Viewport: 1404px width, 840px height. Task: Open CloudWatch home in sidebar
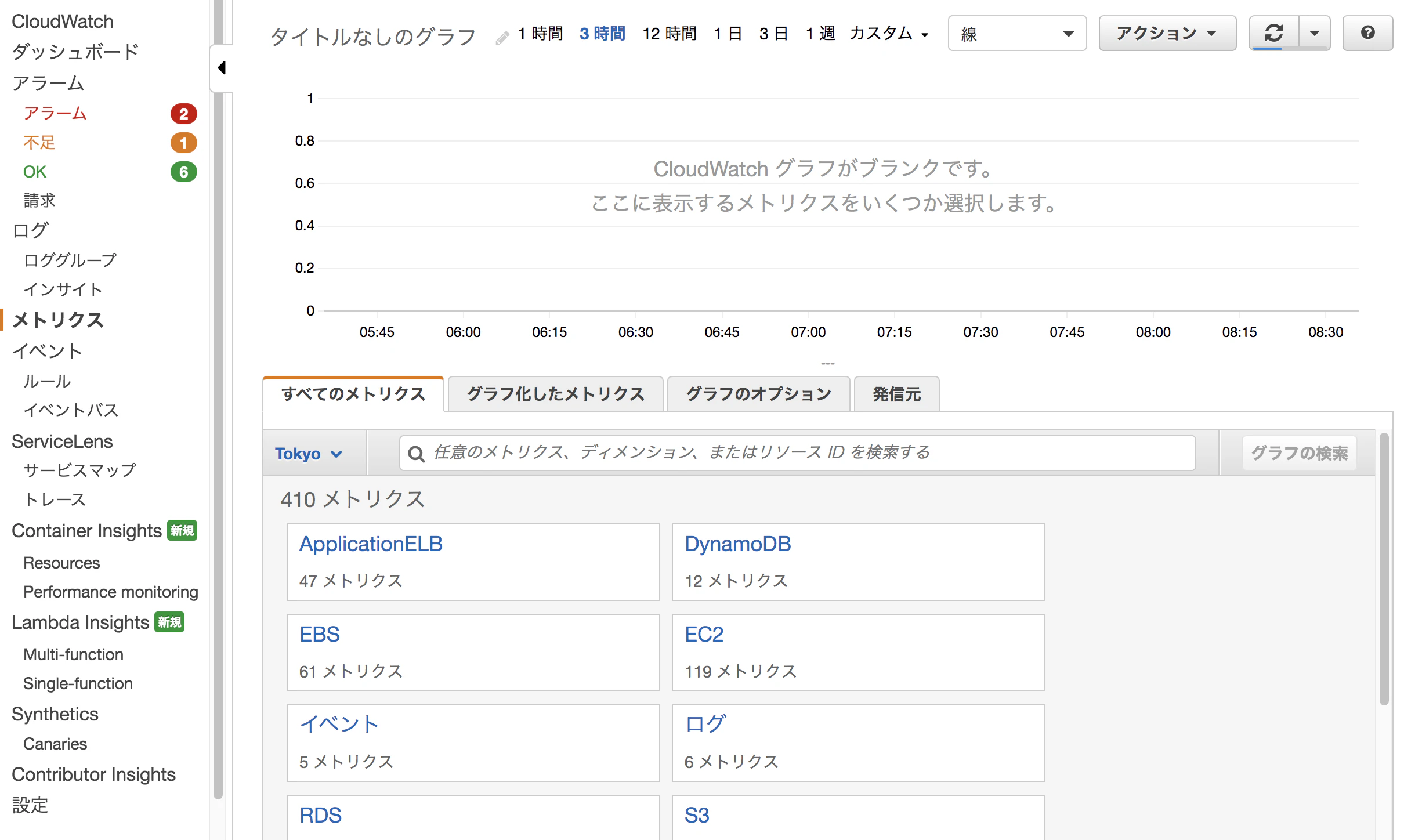point(63,21)
